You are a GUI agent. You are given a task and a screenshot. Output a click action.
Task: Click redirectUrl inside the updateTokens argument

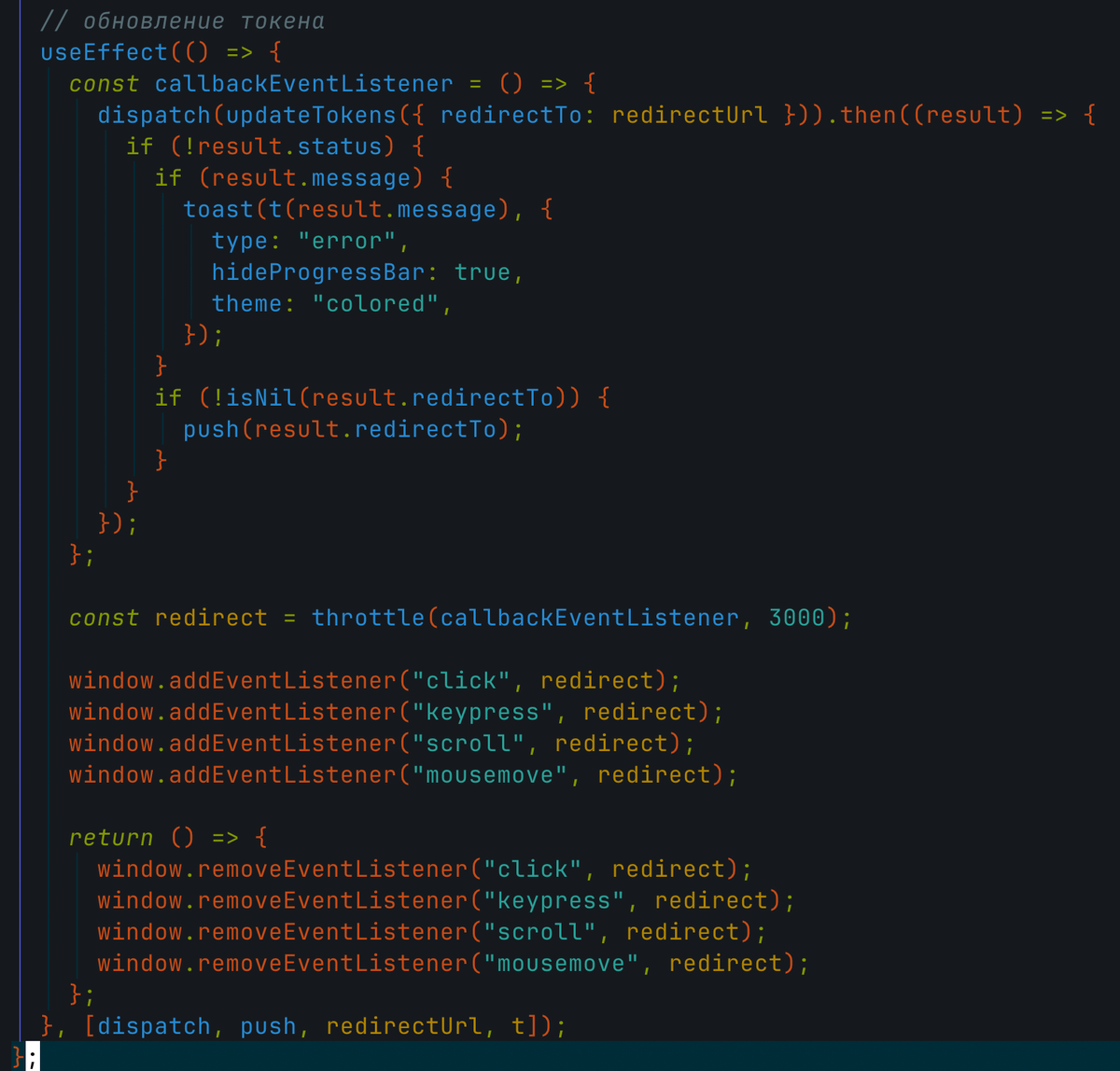click(690, 115)
